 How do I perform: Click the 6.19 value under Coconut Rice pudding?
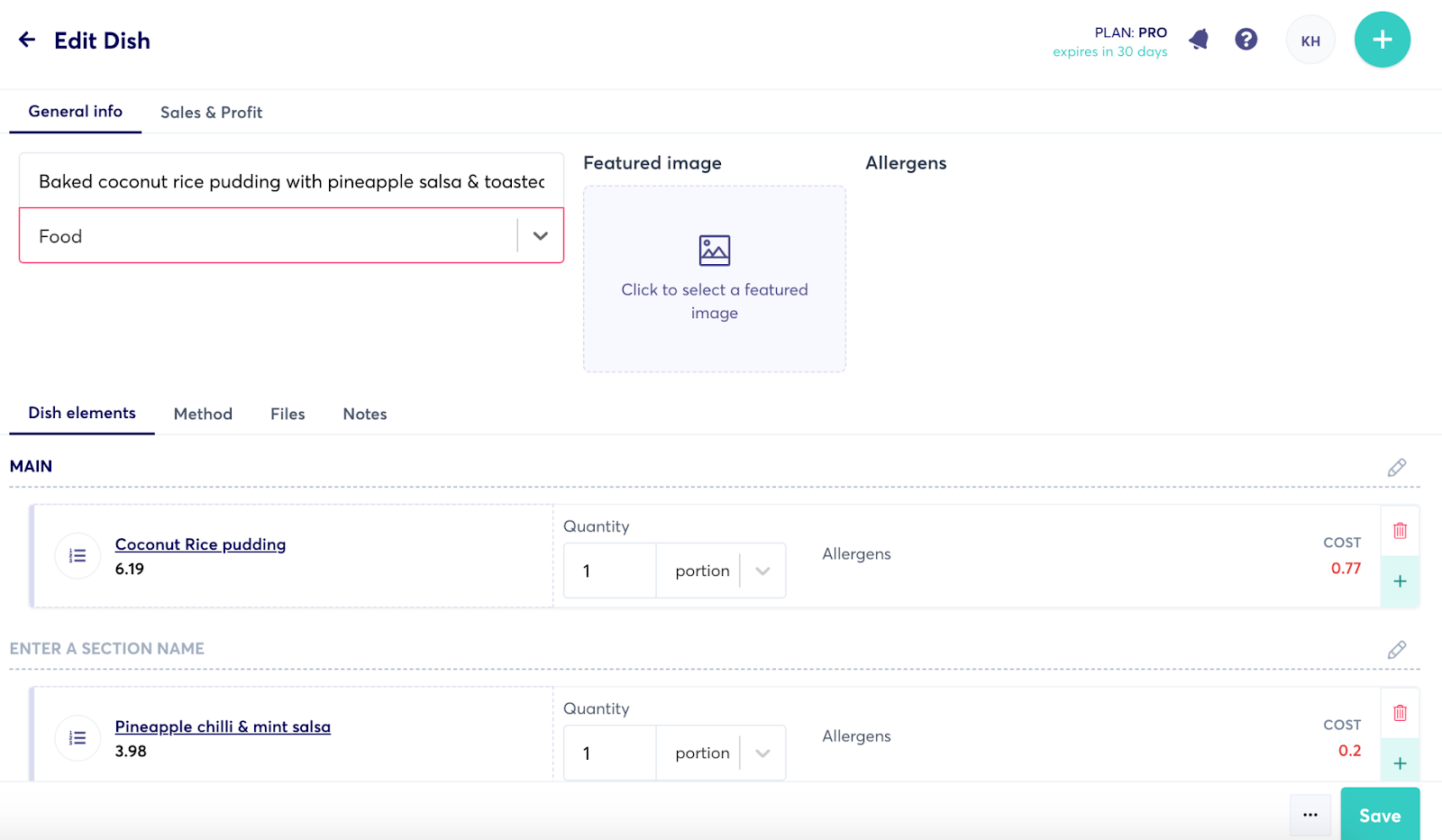130,569
